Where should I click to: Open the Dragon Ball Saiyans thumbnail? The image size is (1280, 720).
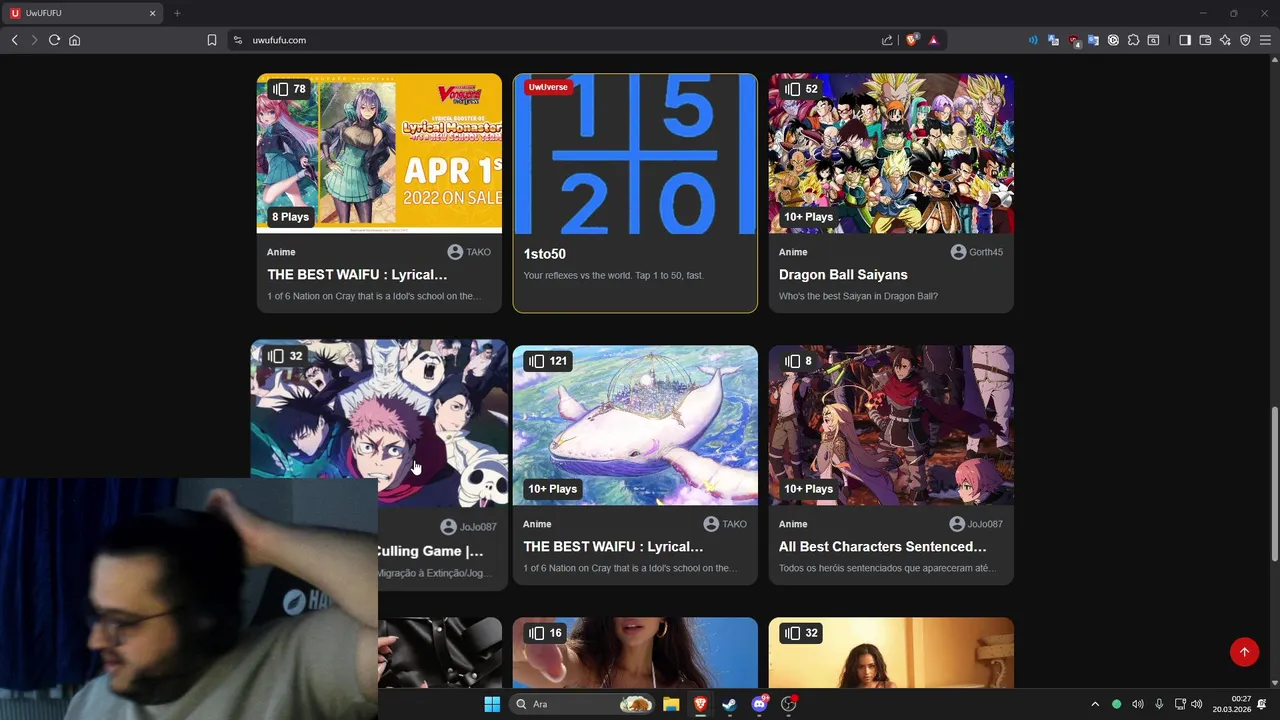pyautogui.click(x=891, y=153)
